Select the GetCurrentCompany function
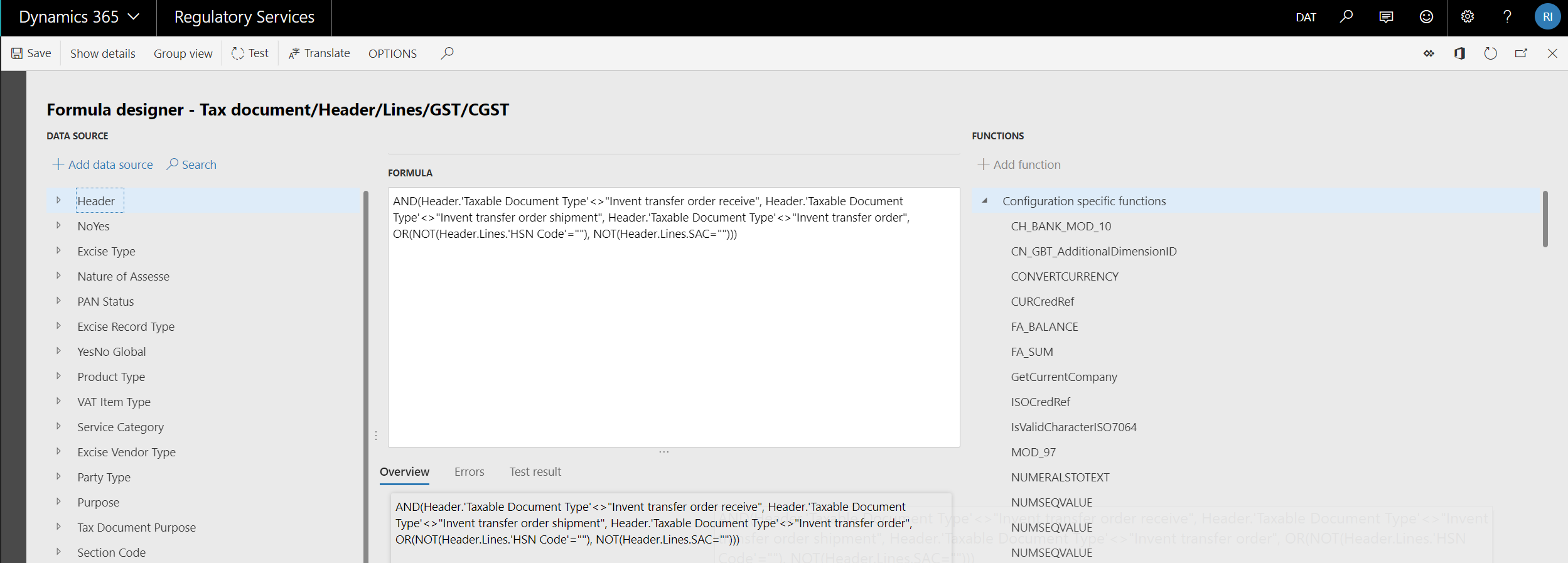The width and height of the screenshot is (1568, 563). (x=1064, y=377)
